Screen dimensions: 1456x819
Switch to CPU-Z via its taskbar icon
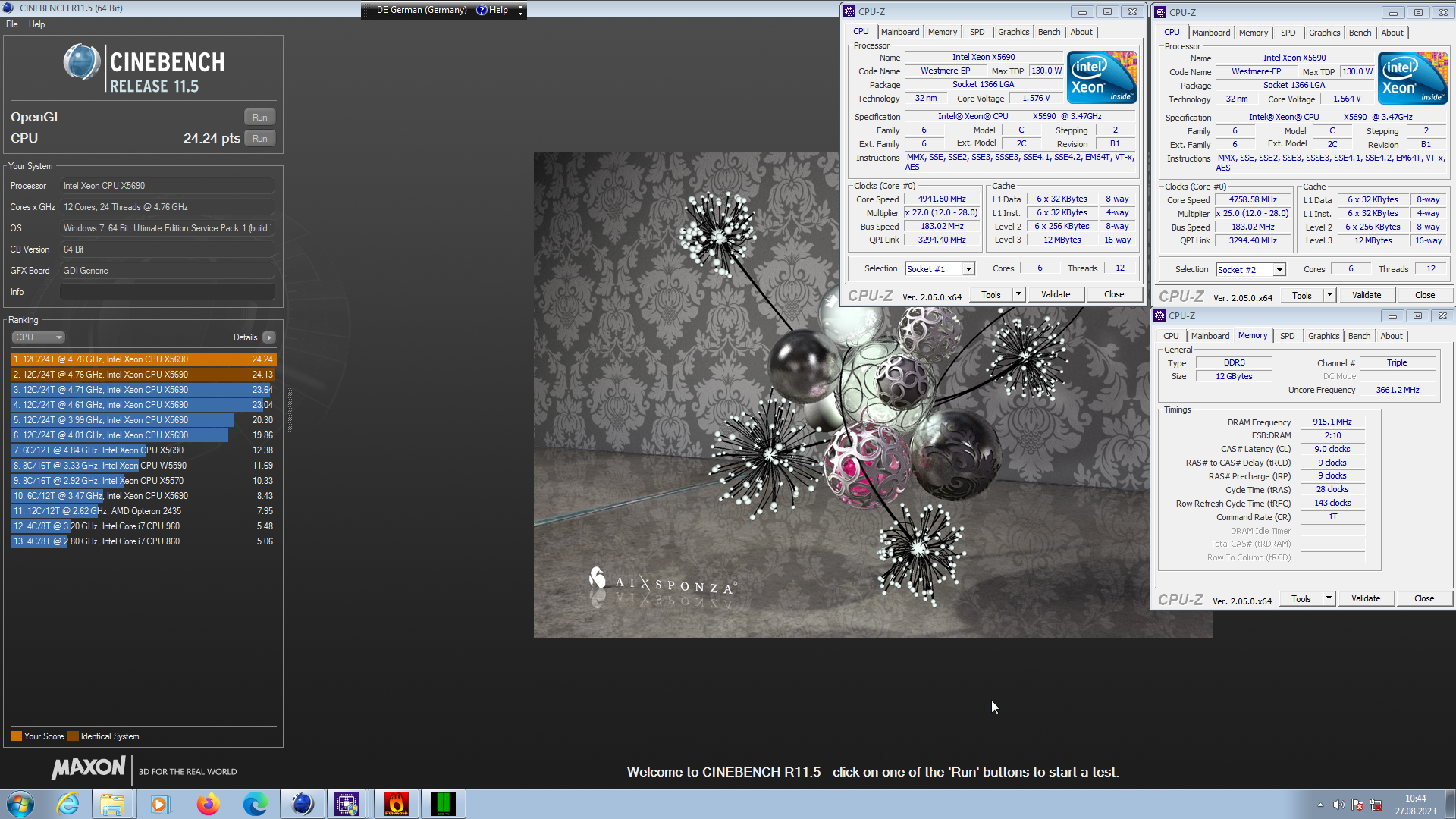347,804
